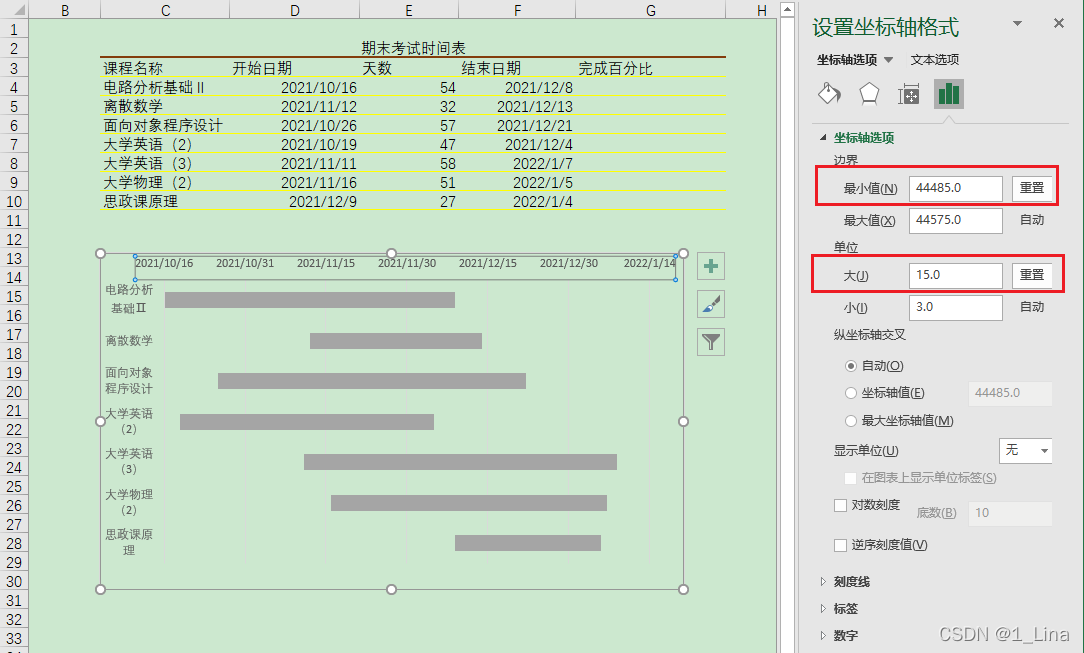Image resolution: width=1084 pixels, height=653 pixels.
Task: Click the days cell showing 27
Action: coord(448,202)
